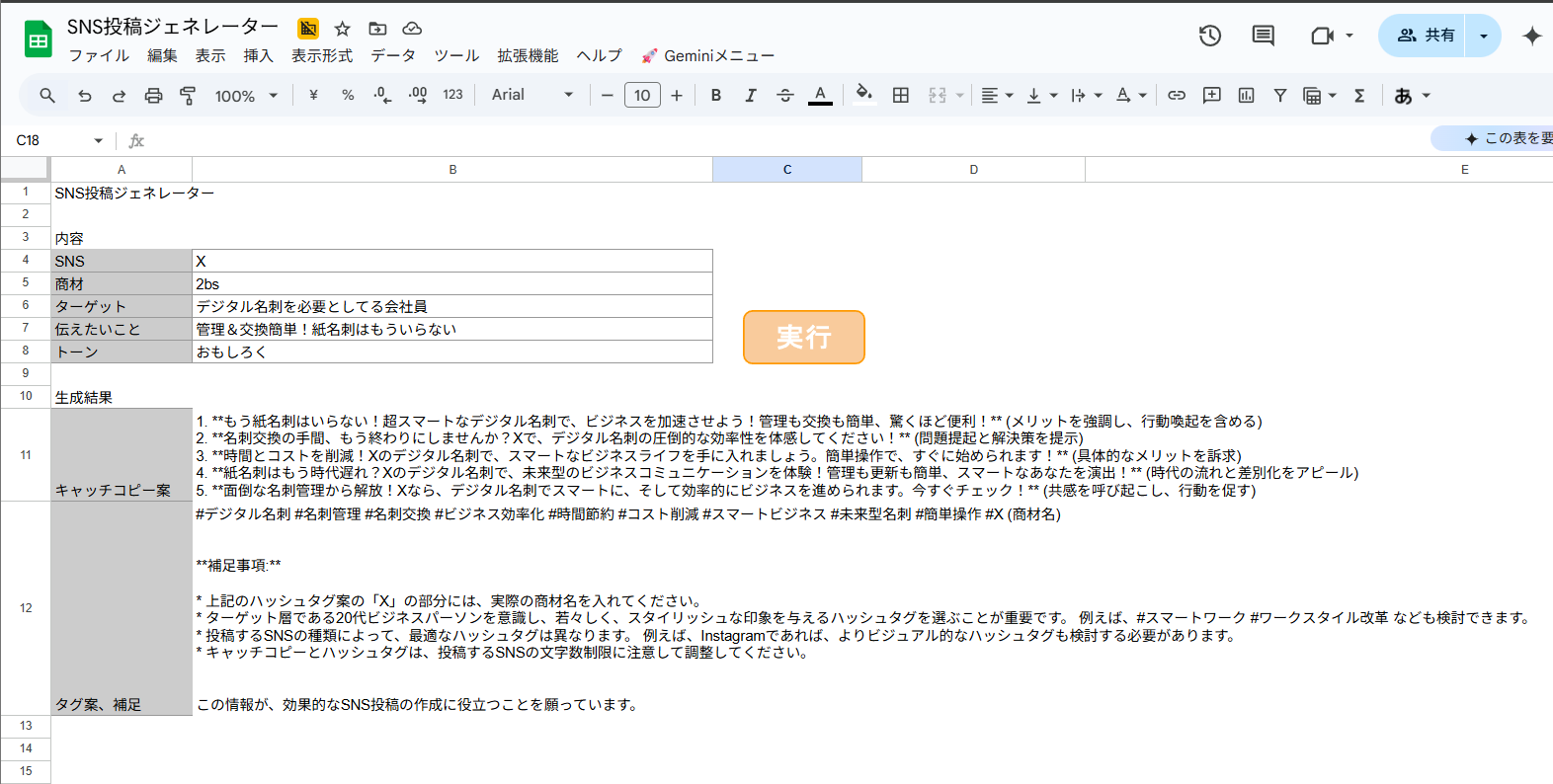Insert a chart
The width and height of the screenshot is (1553, 784).
click(1247, 96)
